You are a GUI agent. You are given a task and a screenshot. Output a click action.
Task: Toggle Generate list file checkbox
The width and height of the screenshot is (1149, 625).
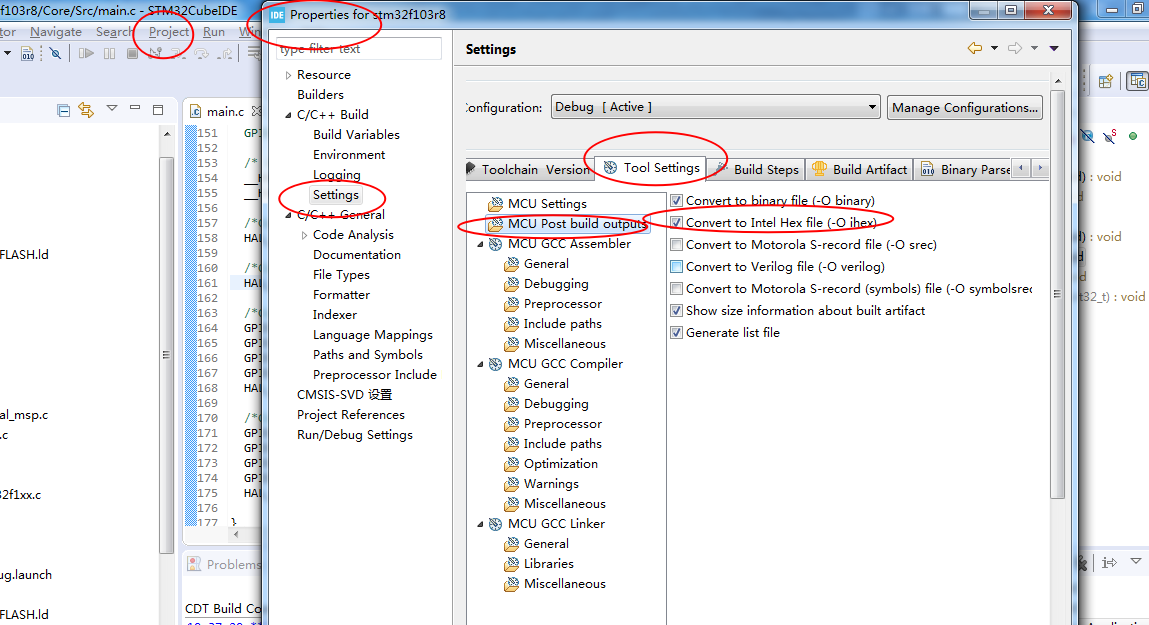pyautogui.click(x=676, y=333)
